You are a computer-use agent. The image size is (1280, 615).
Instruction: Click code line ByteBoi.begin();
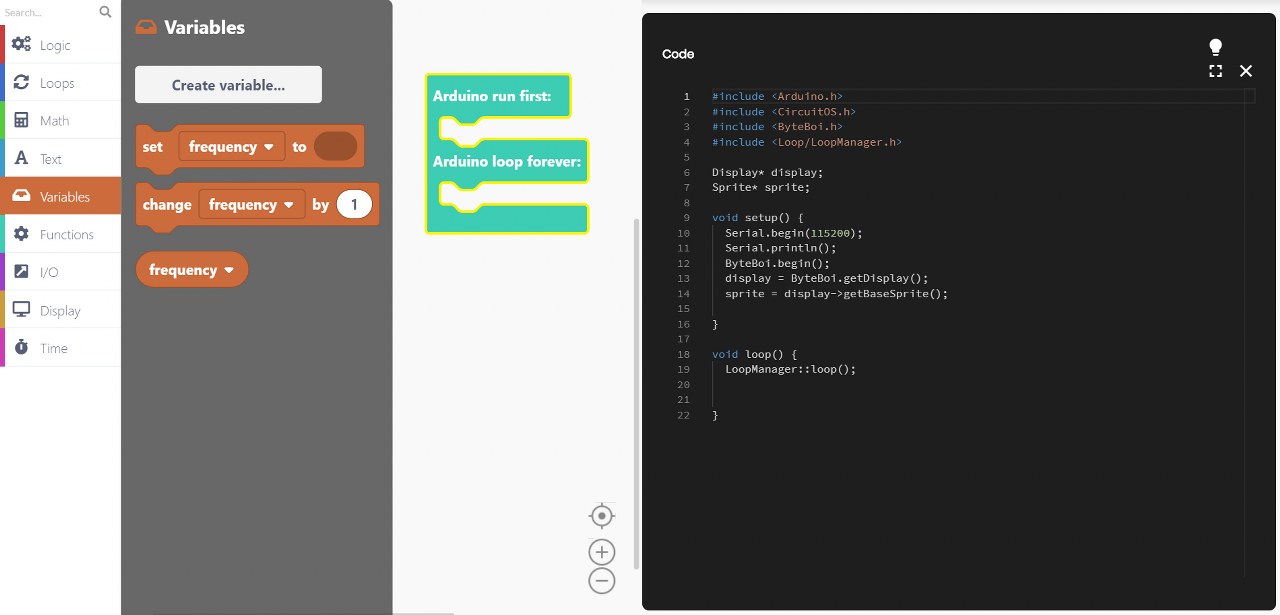click(x=777, y=263)
